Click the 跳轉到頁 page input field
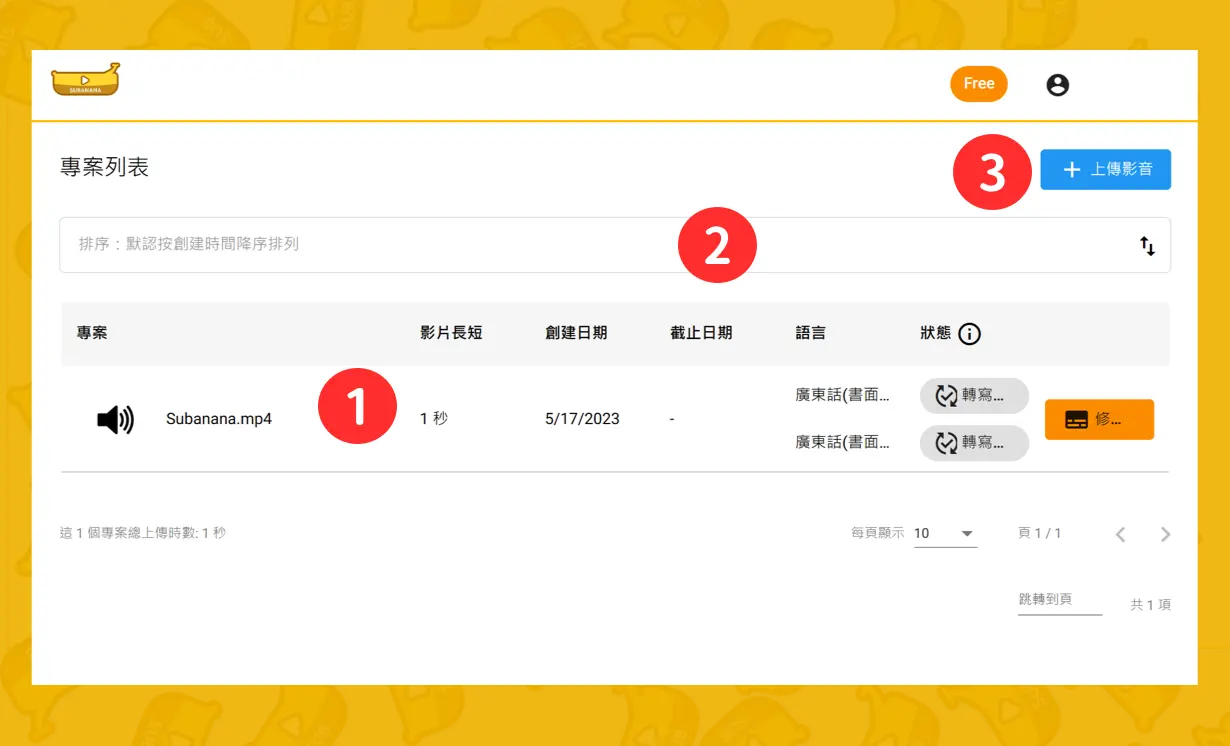1230x746 pixels. pos(1059,600)
